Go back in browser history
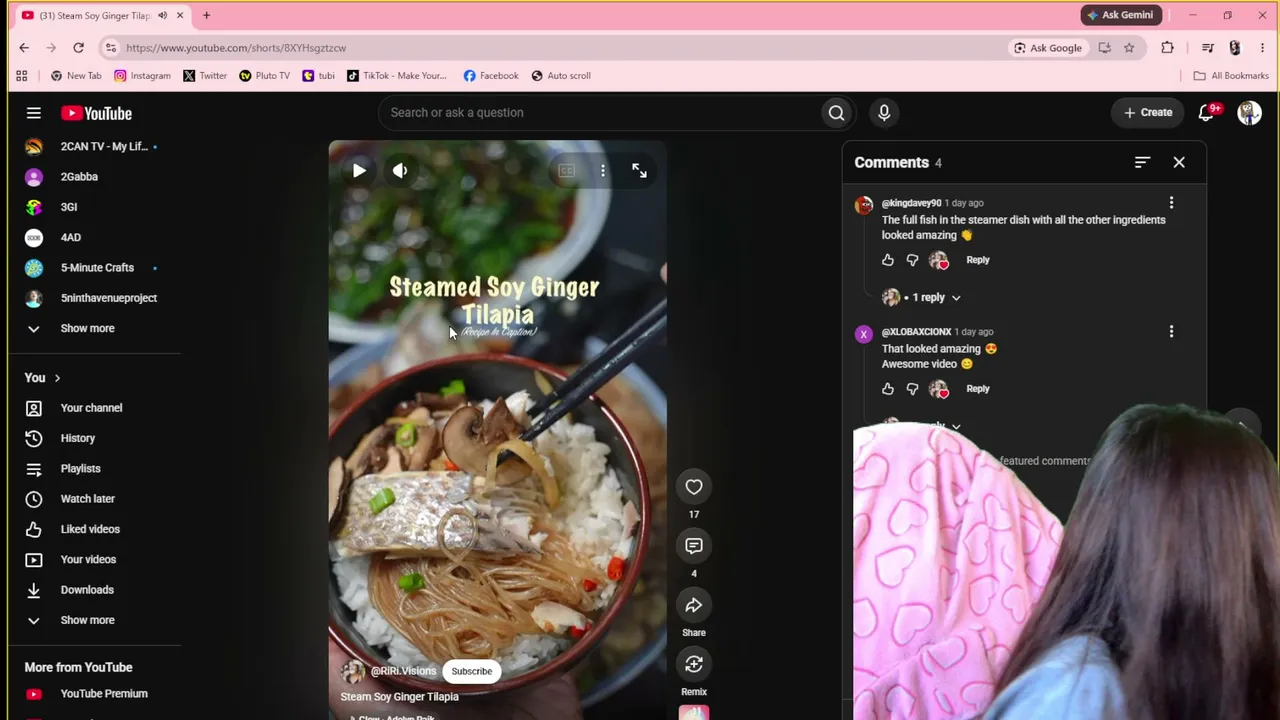Image resolution: width=1280 pixels, height=720 pixels. pos(24,48)
